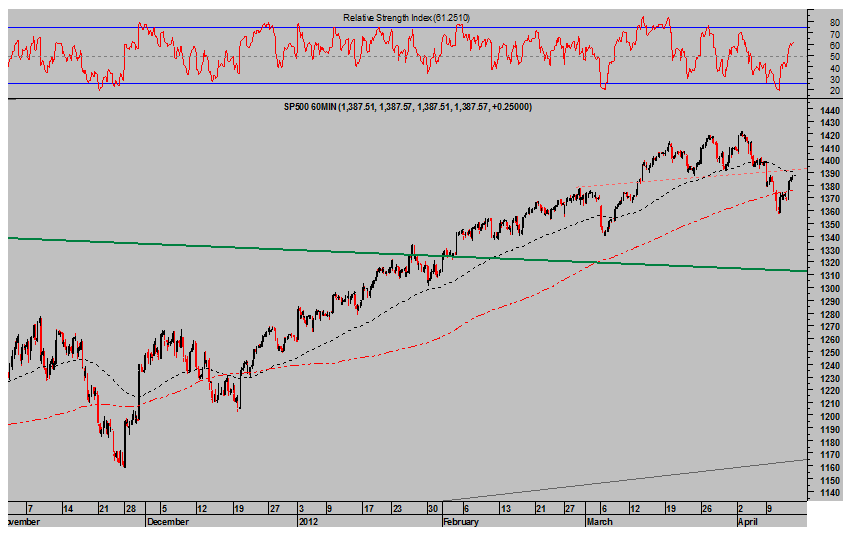The image size is (852, 533).
Task: Select the February month label
Action: [x=460, y=522]
